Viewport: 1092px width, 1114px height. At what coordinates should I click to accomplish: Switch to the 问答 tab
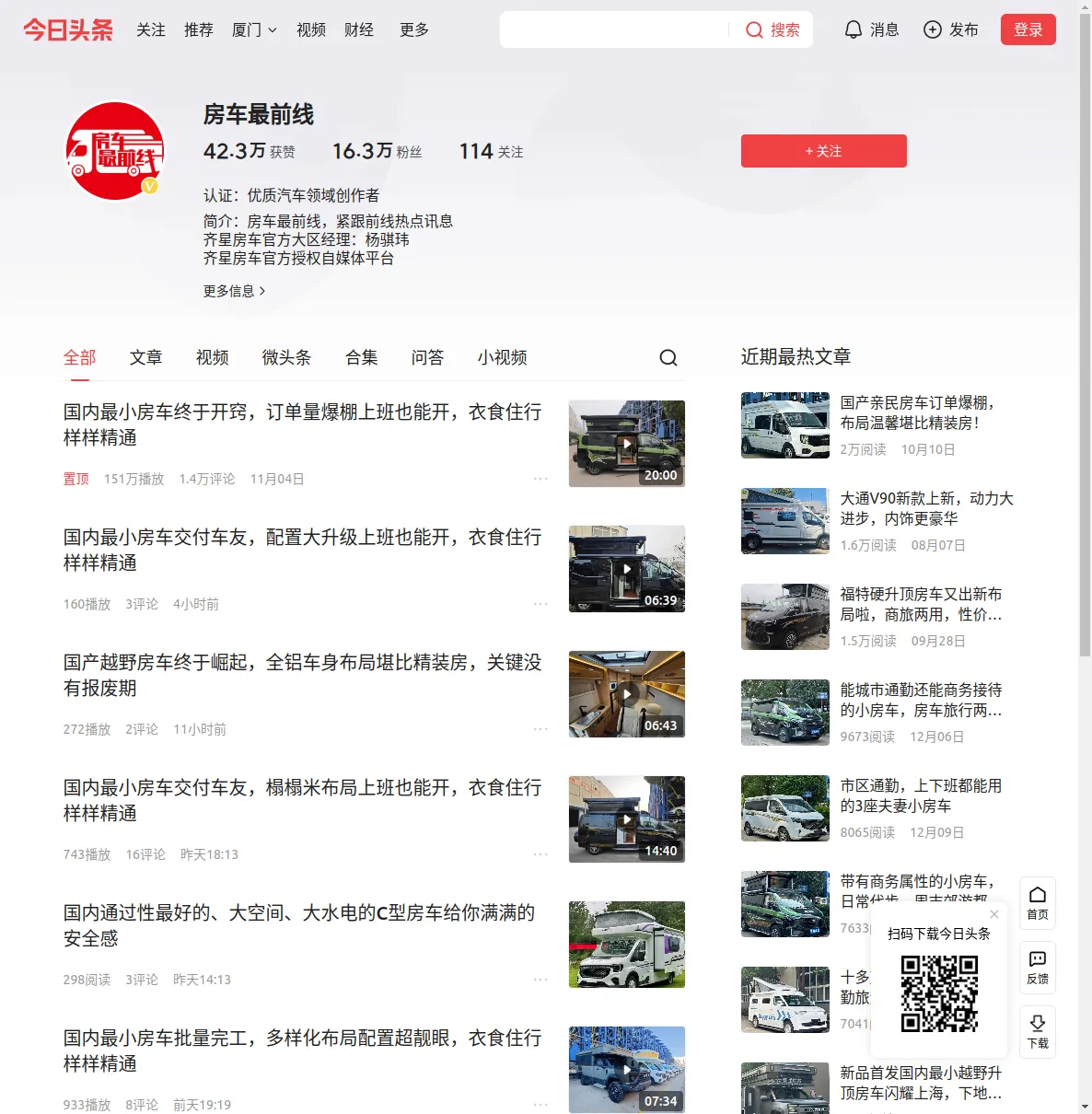(428, 358)
